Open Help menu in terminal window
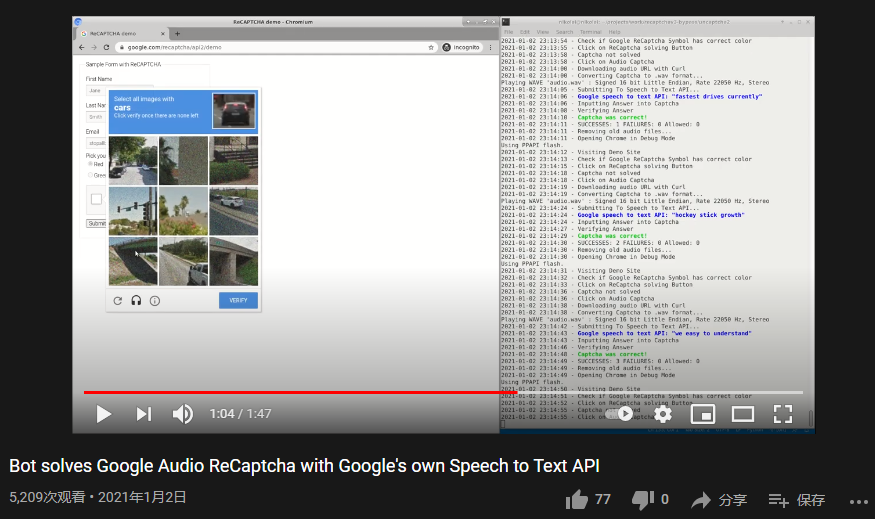 614,32
